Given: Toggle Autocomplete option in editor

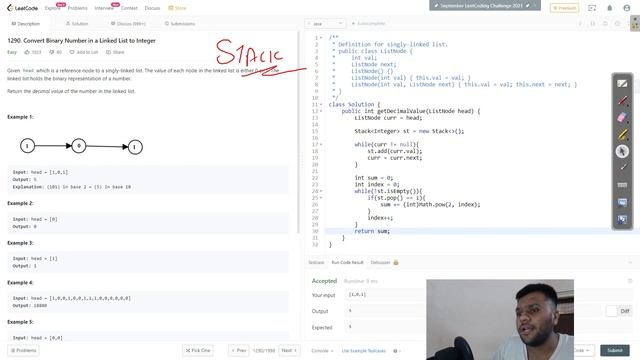Looking at the screenshot, I should pyautogui.click(x=368, y=24).
